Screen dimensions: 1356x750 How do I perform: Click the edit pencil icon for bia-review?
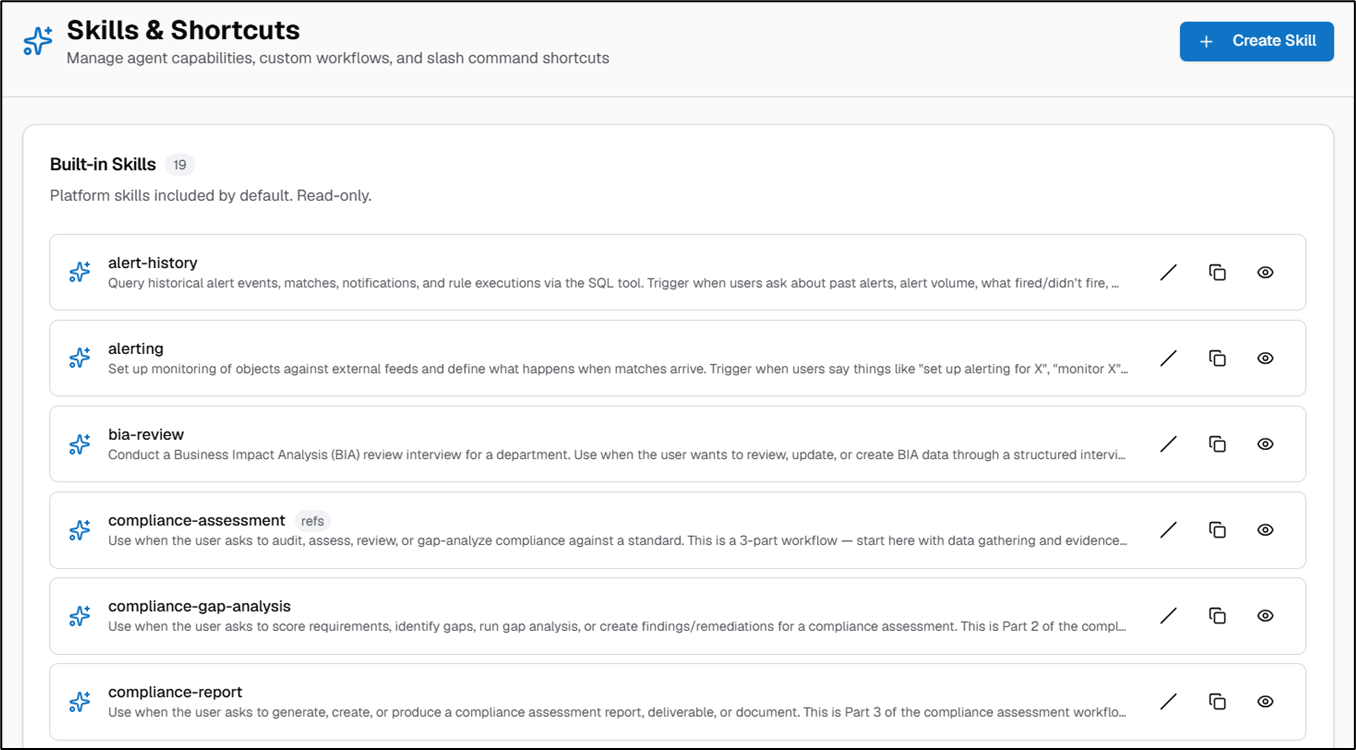point(1168,444)
